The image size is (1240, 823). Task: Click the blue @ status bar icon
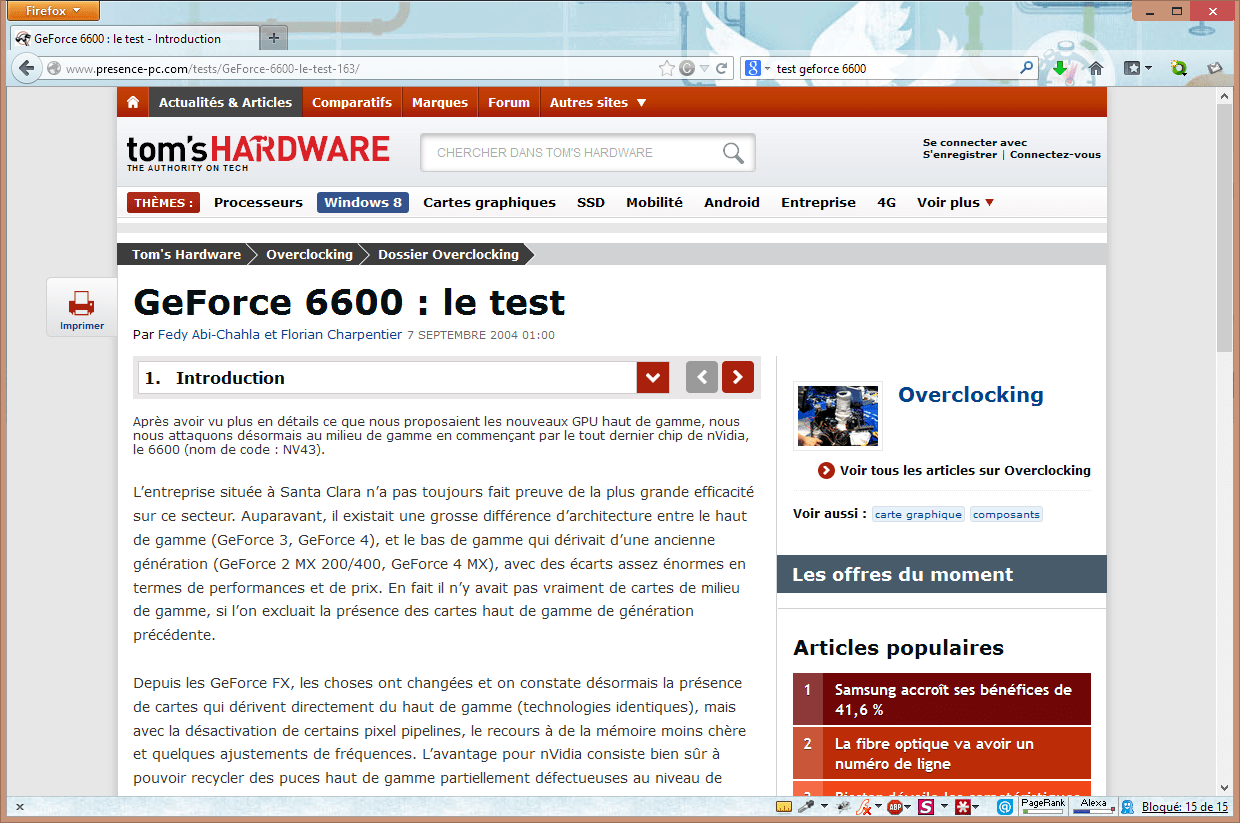click(1005, 806)
